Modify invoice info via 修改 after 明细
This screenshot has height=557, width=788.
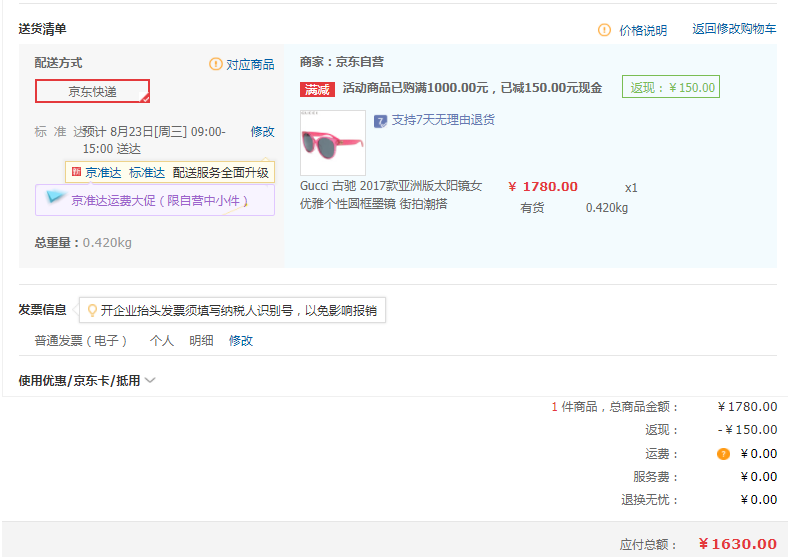click(x=241, y=341)
